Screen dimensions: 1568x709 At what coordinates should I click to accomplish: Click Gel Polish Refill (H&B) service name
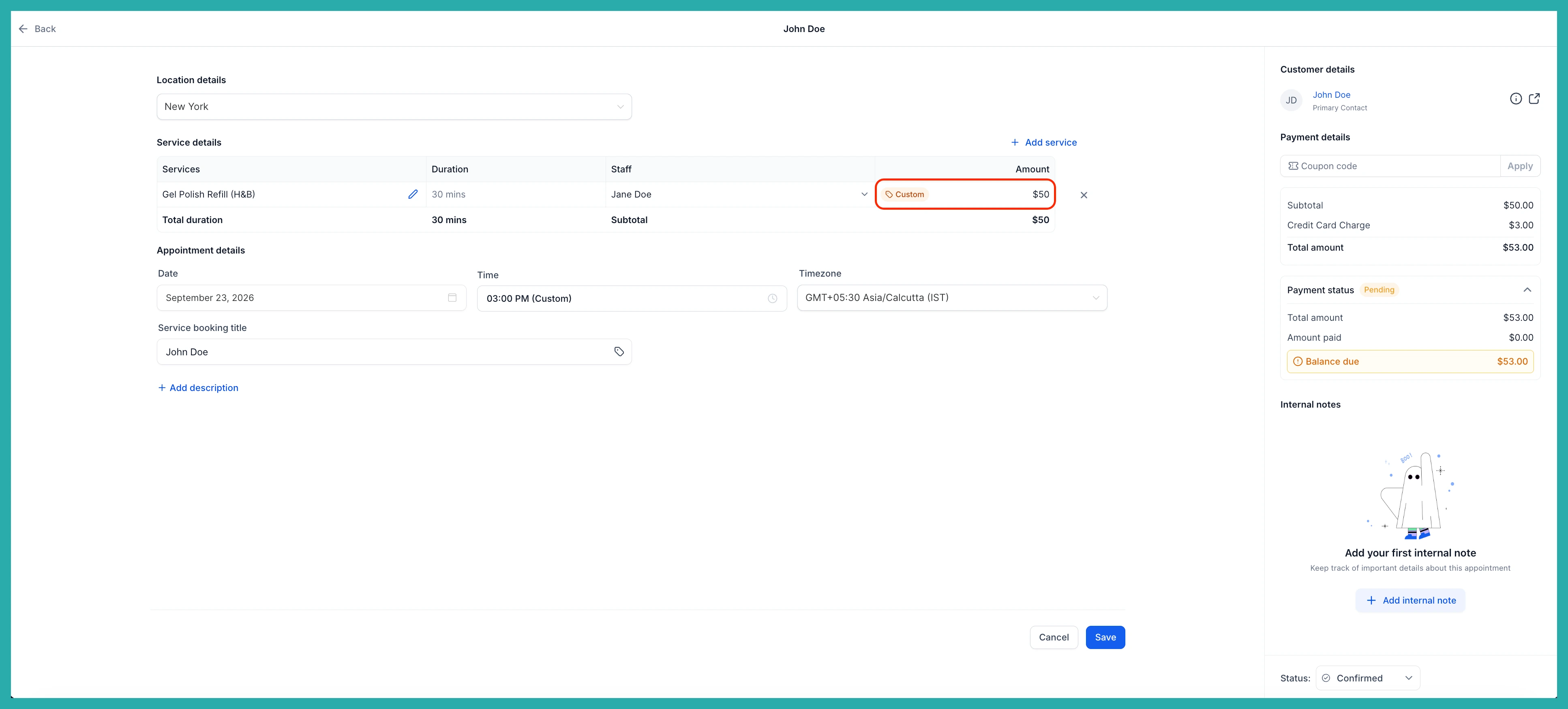click(208, 194)
